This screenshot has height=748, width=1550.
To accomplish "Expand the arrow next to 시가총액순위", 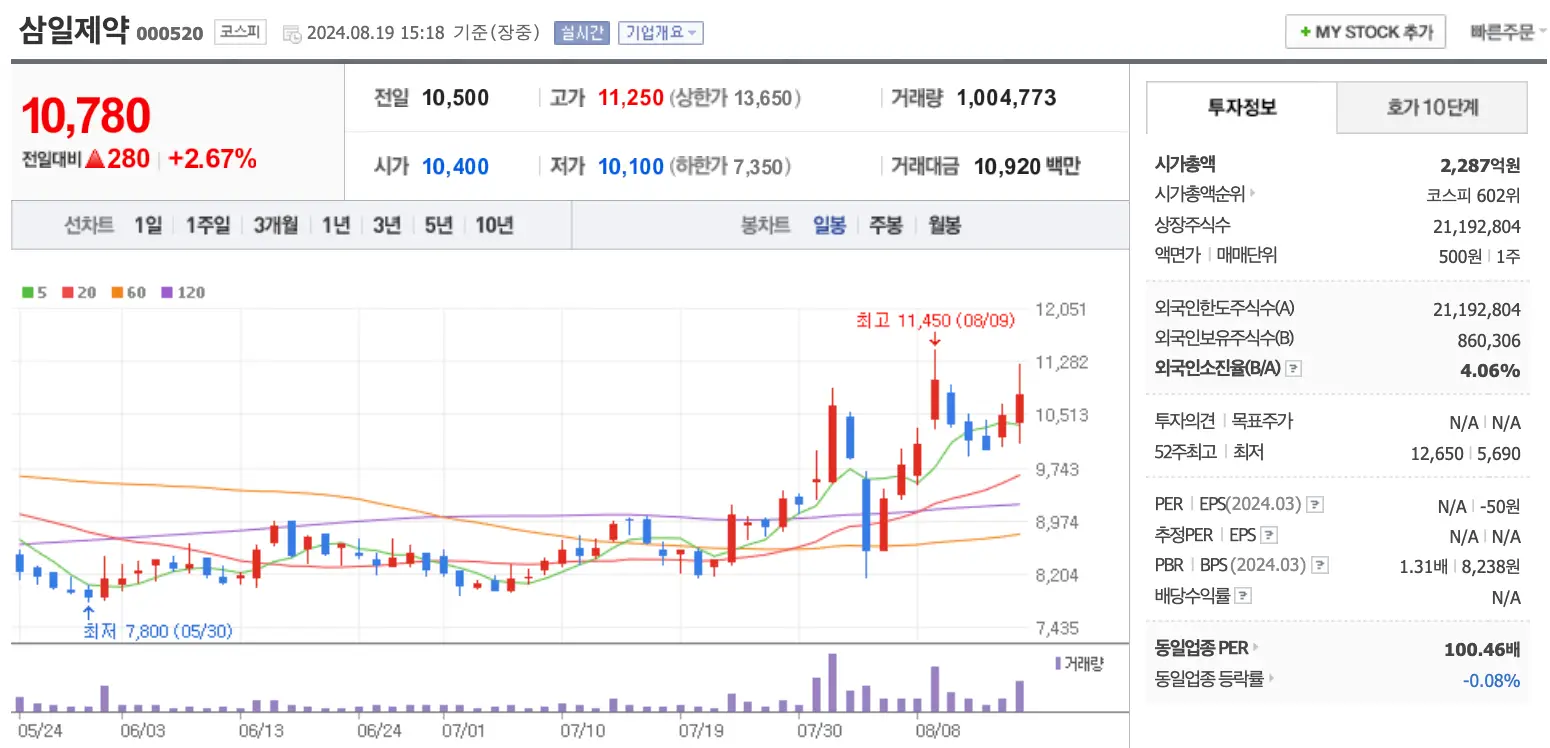I will tap(1253, 195).
